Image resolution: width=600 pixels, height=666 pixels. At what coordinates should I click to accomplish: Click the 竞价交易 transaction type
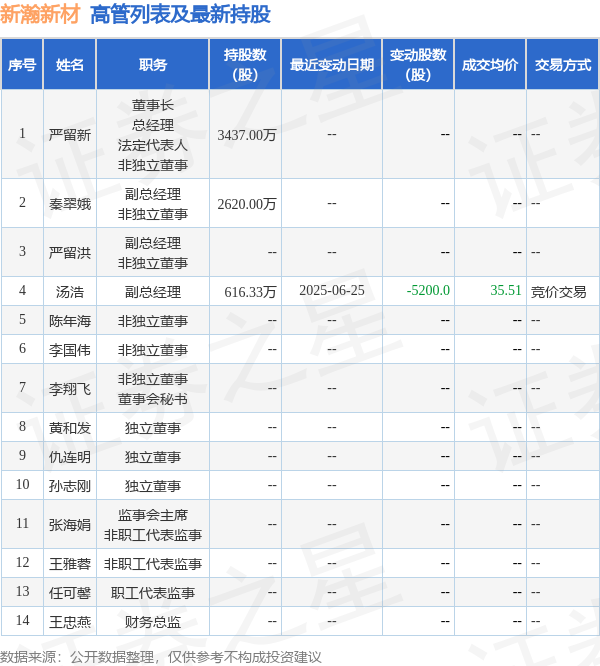click(558, 292)
